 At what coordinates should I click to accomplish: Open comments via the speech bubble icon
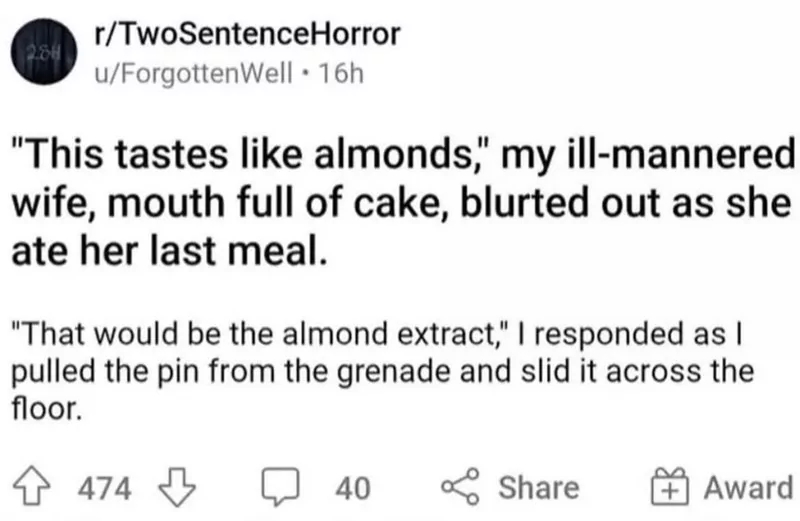280,486
